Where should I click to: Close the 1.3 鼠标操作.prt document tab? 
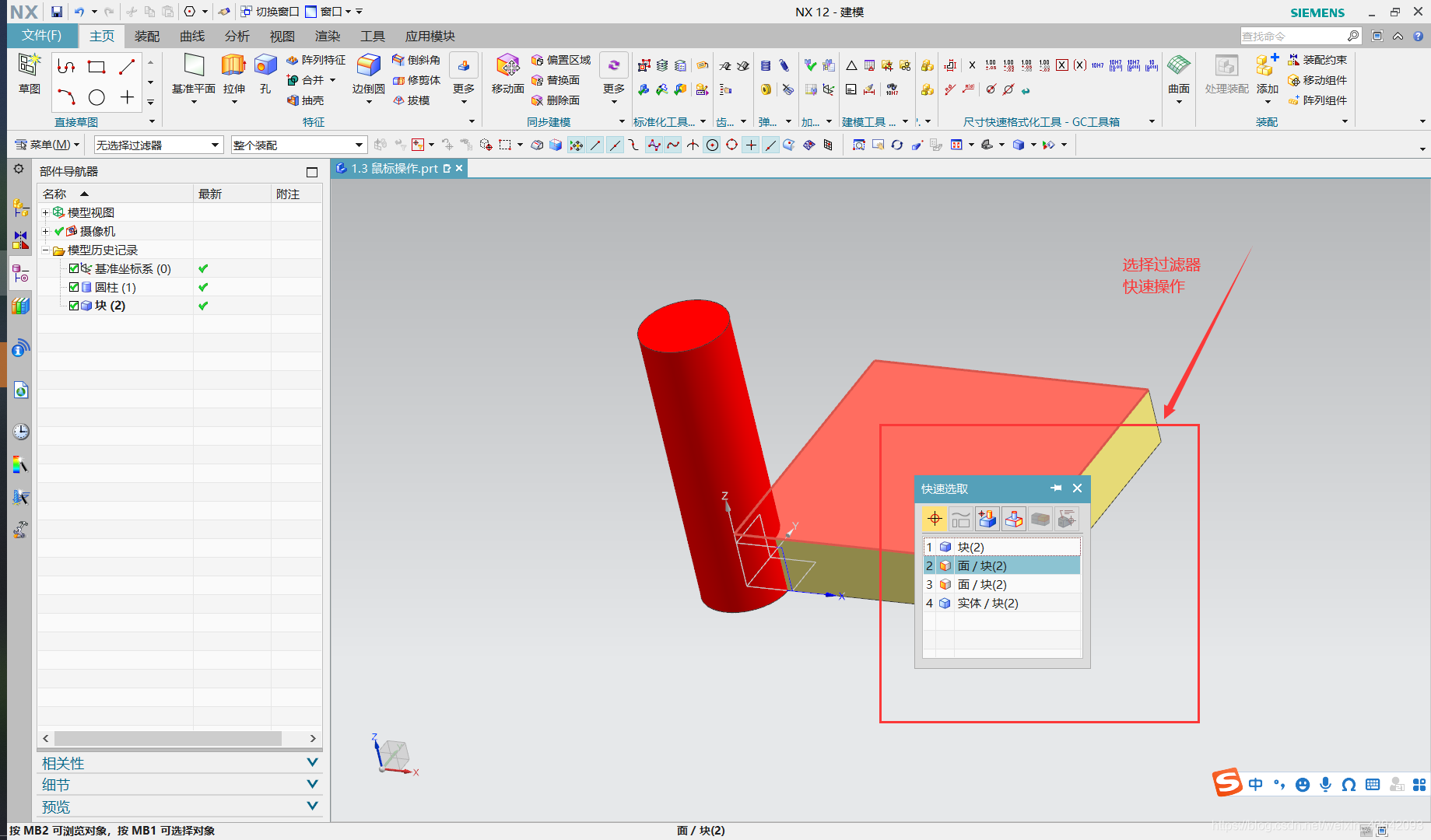[459, 168]
